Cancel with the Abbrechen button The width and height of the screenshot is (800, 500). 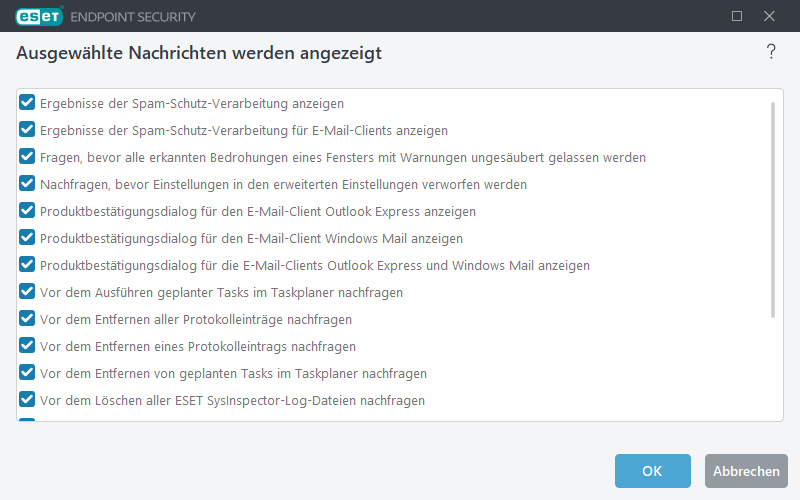[x=746, y=471]
